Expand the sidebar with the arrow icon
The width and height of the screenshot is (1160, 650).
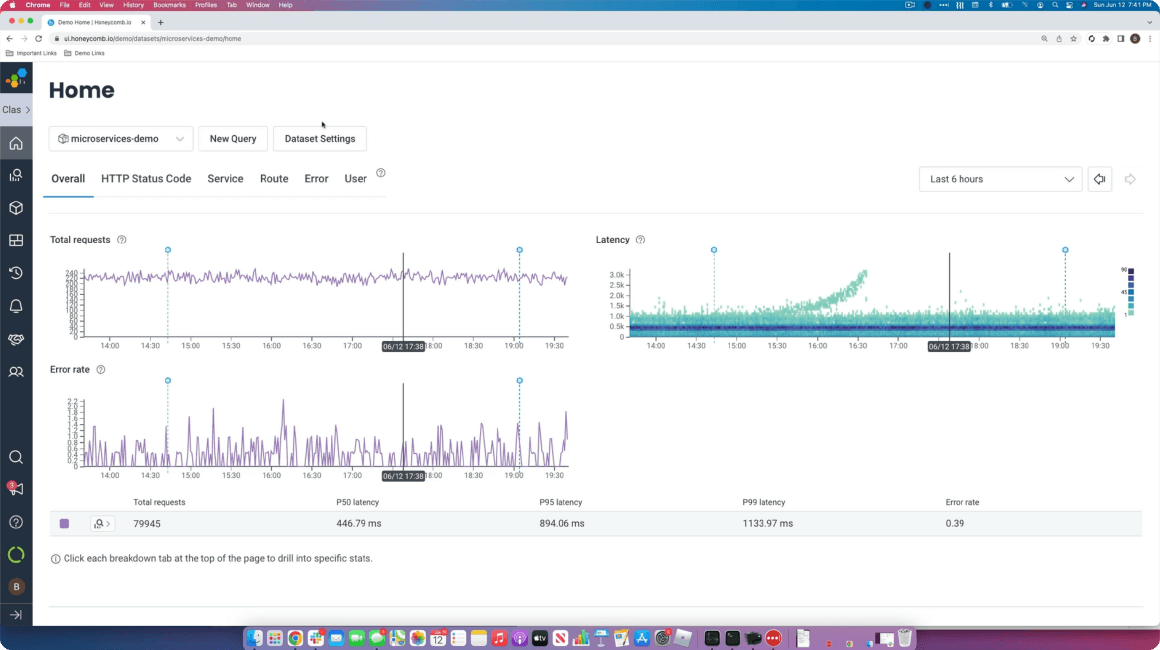pyautogui.click(x=16, y=615)
